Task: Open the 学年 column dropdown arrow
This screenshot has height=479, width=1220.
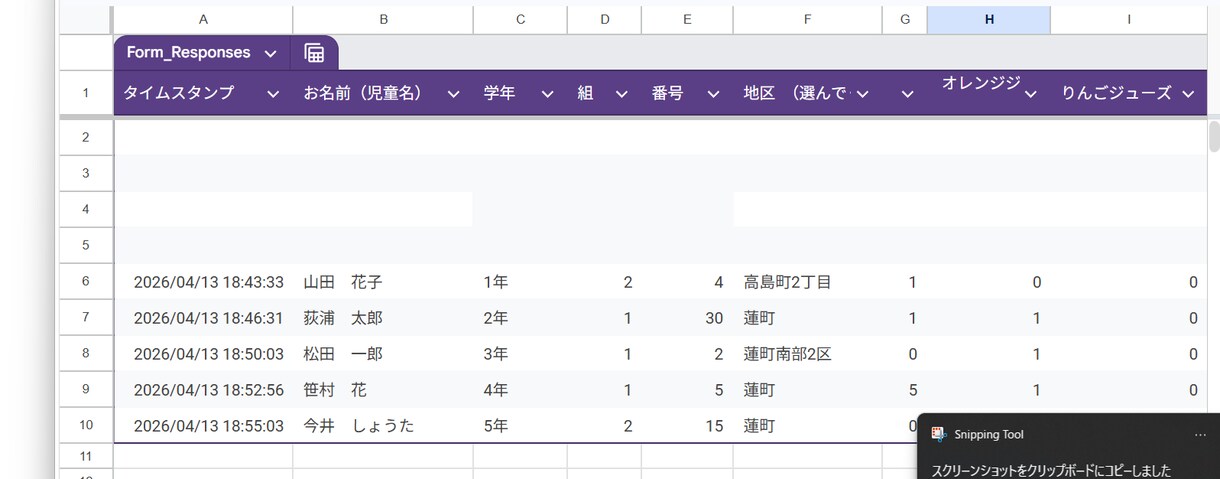Action: [x=547, y=94]
